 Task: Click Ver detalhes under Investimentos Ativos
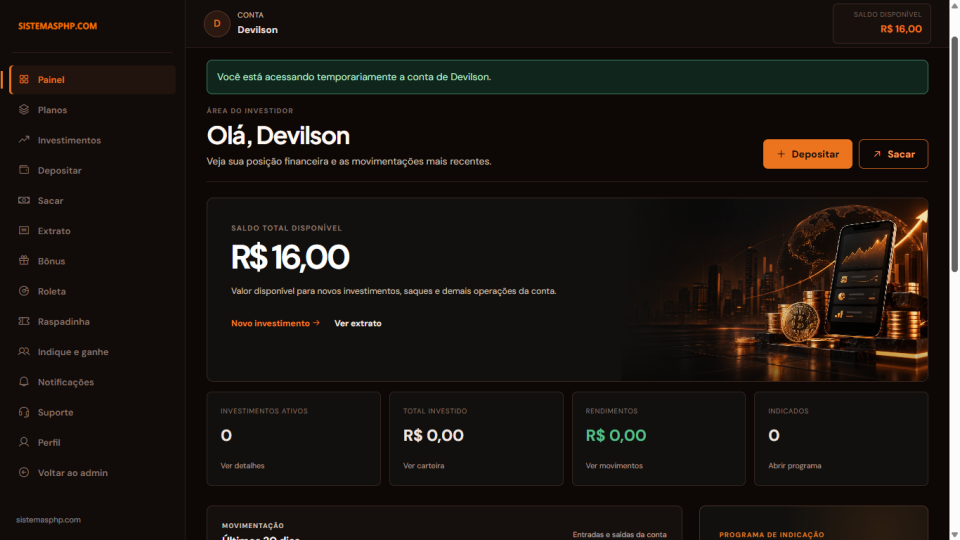tap(242, 466)
